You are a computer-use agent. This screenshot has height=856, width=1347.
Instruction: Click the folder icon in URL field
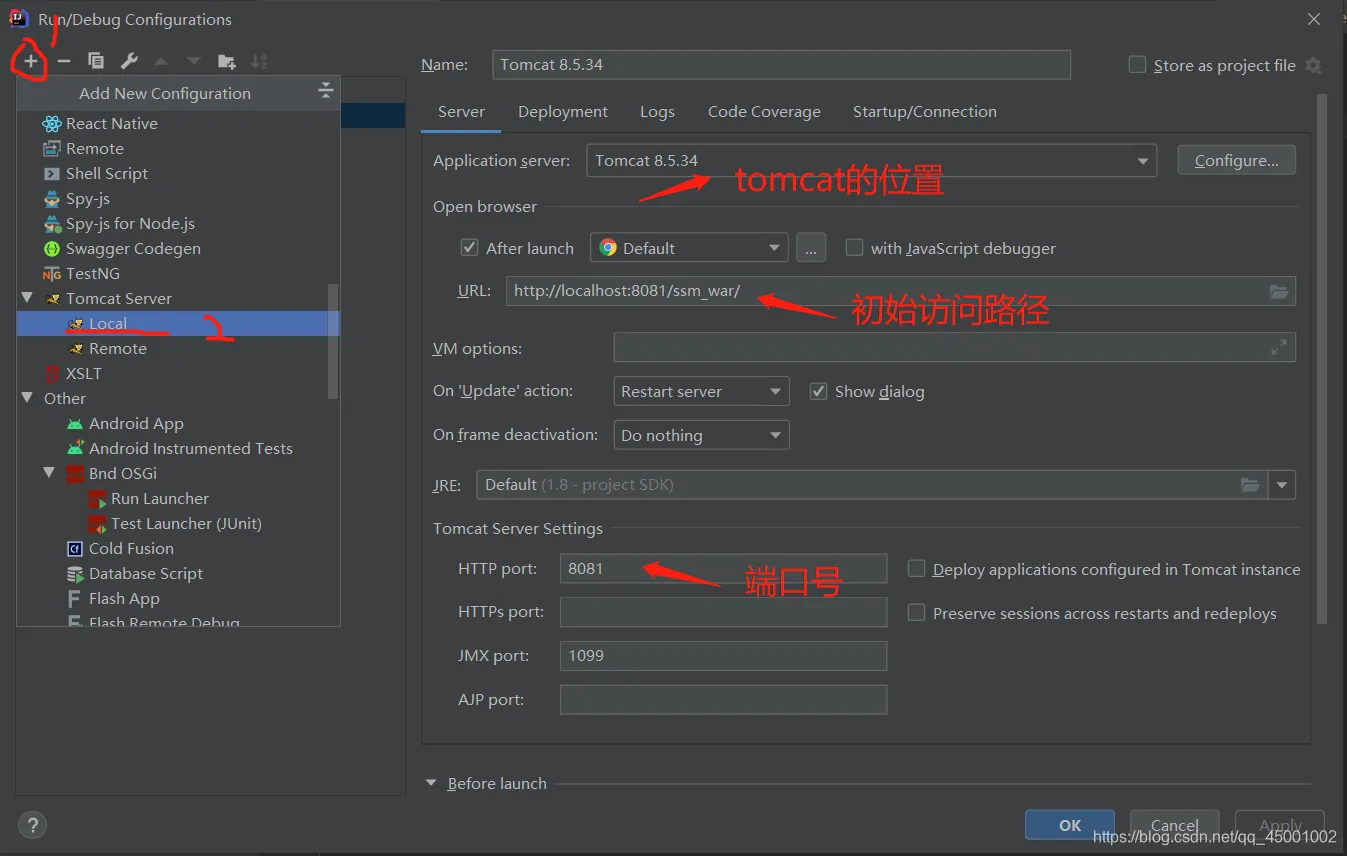point(1279,291)
